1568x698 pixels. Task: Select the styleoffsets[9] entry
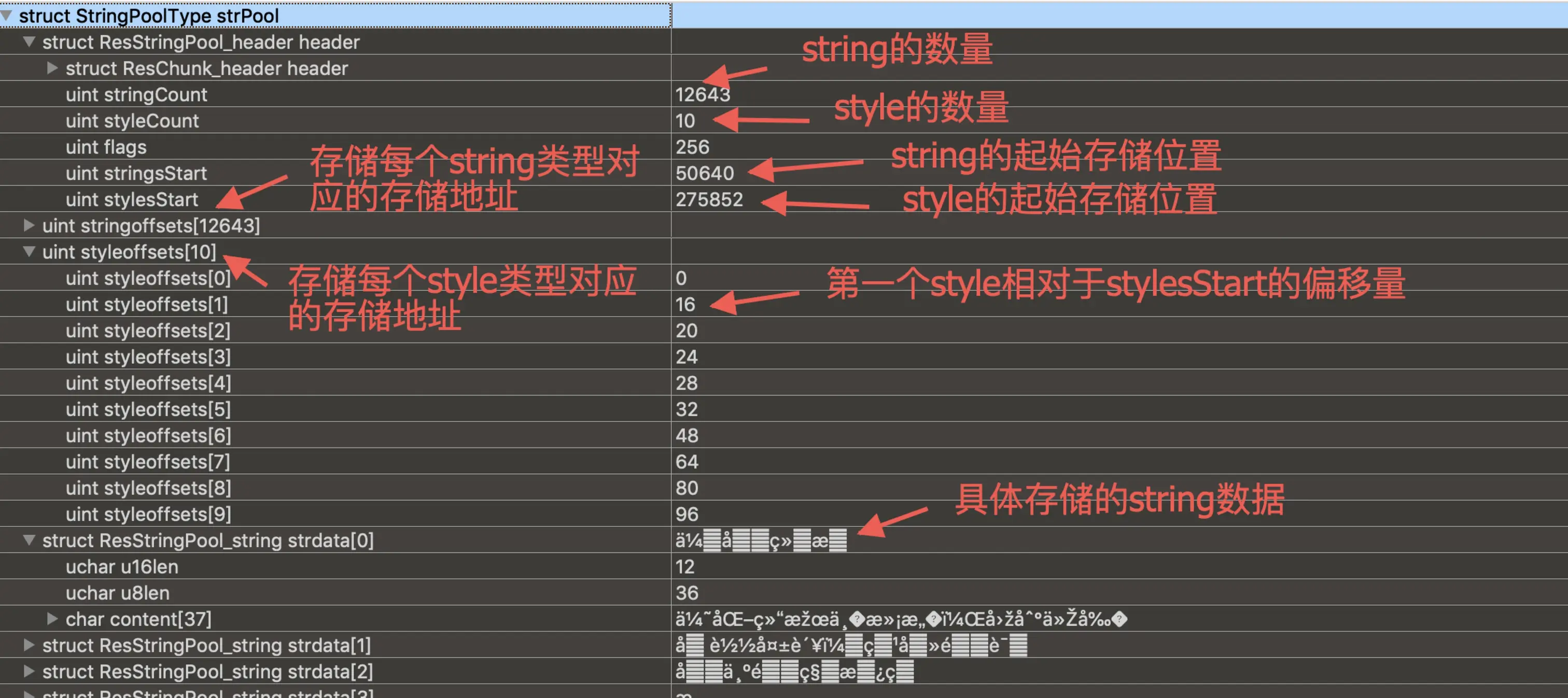click(x=148, y=514)
